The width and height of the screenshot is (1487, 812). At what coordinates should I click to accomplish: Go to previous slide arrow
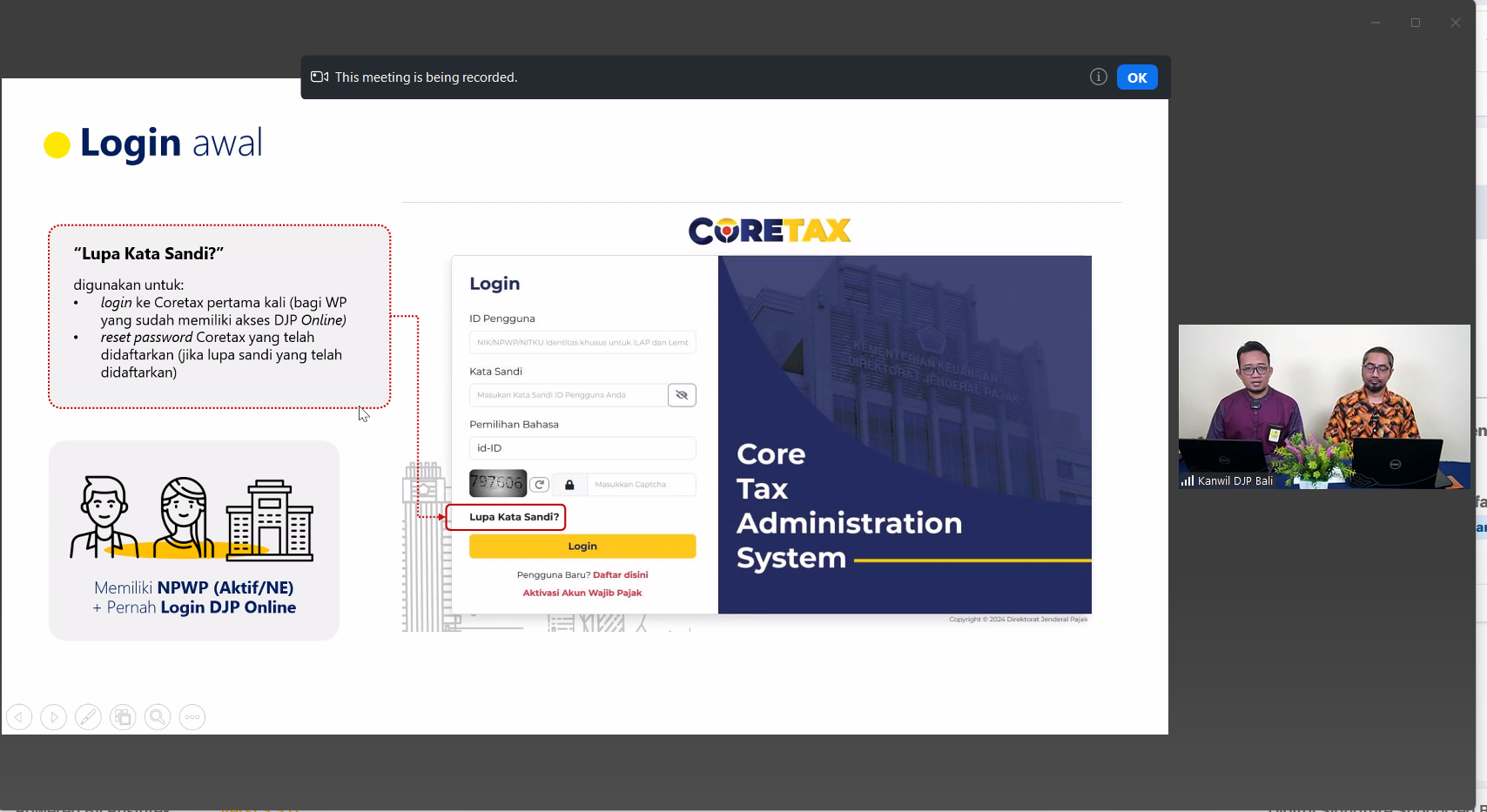pyautogui.click(x=19, y=717)
